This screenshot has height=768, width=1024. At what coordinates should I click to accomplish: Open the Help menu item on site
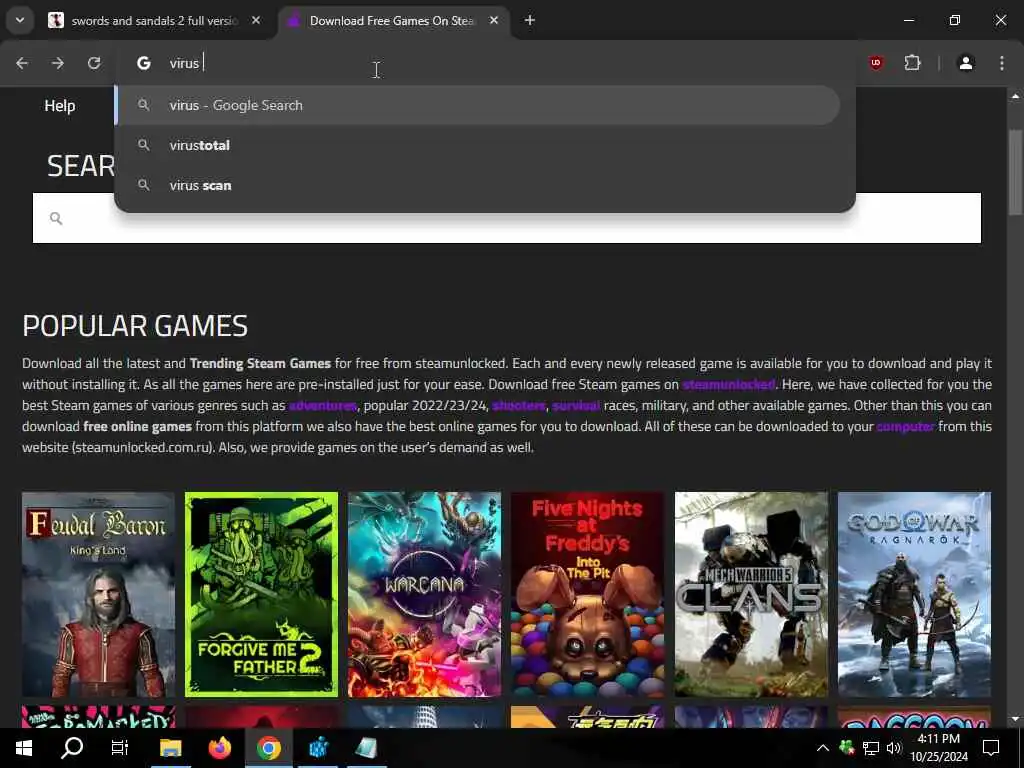[59, 106]
